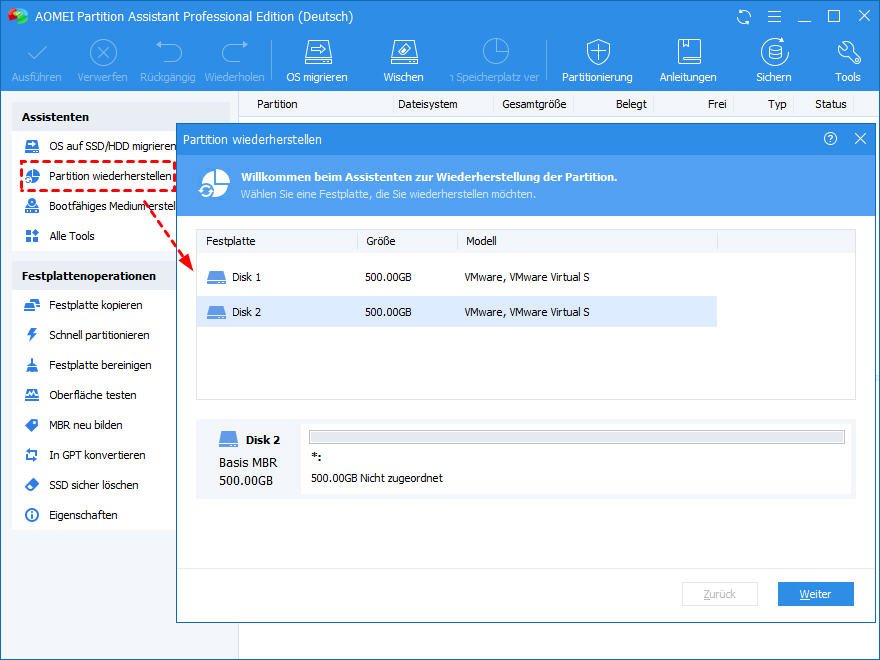Choose SSD sicher löschen operation

81,485
